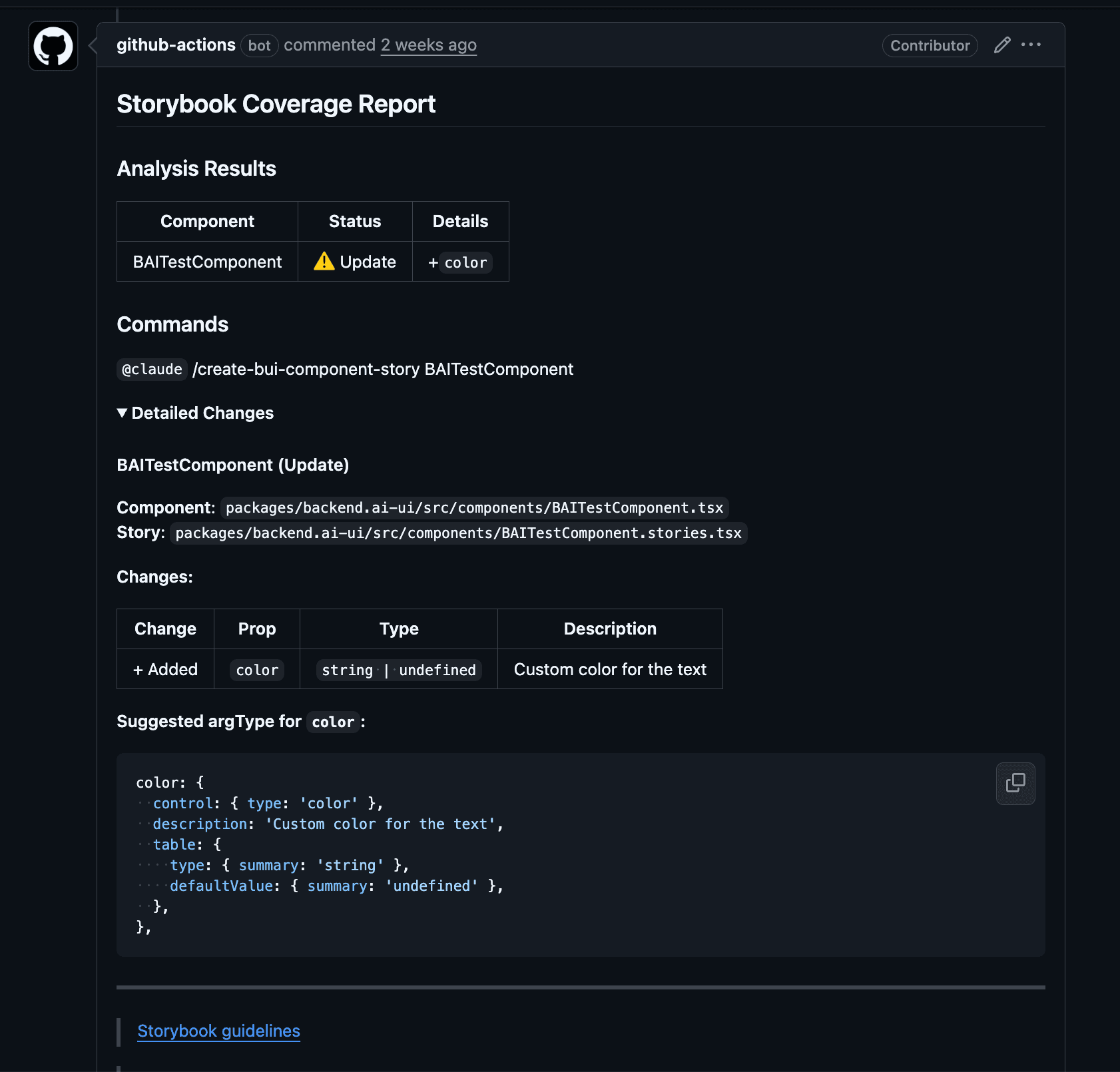Click the Storybook Coverage Report heading
Image resolution: width=1120 pixels, height=1072 pixels.
click(276, 105)
